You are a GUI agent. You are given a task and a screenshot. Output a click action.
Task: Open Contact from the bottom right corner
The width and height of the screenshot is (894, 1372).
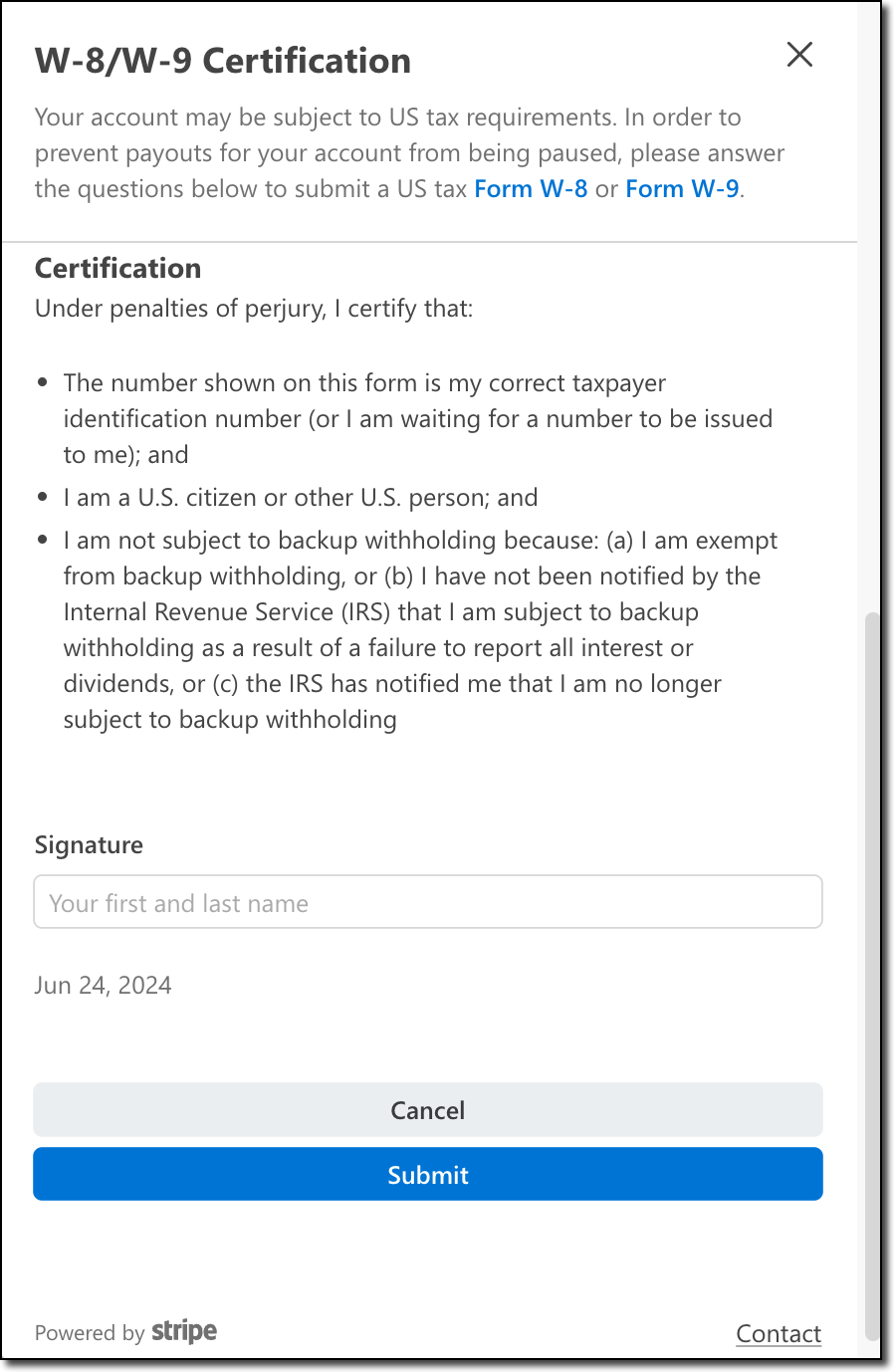[x=779, y=1333]
